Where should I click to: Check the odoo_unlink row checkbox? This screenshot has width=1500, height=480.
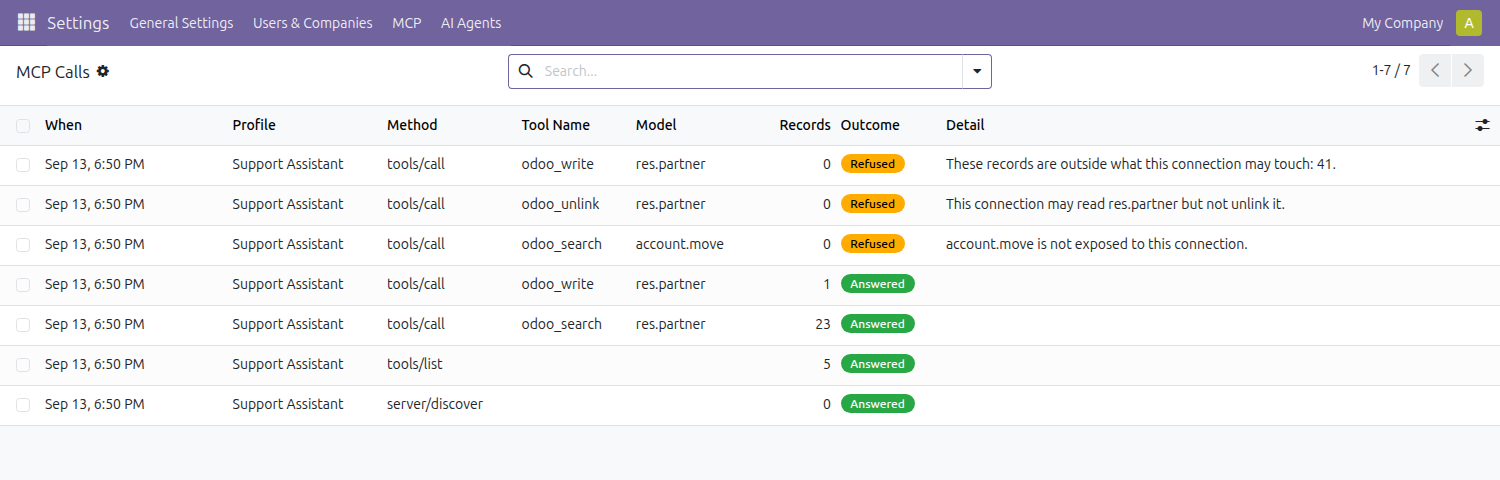[23, 204]
